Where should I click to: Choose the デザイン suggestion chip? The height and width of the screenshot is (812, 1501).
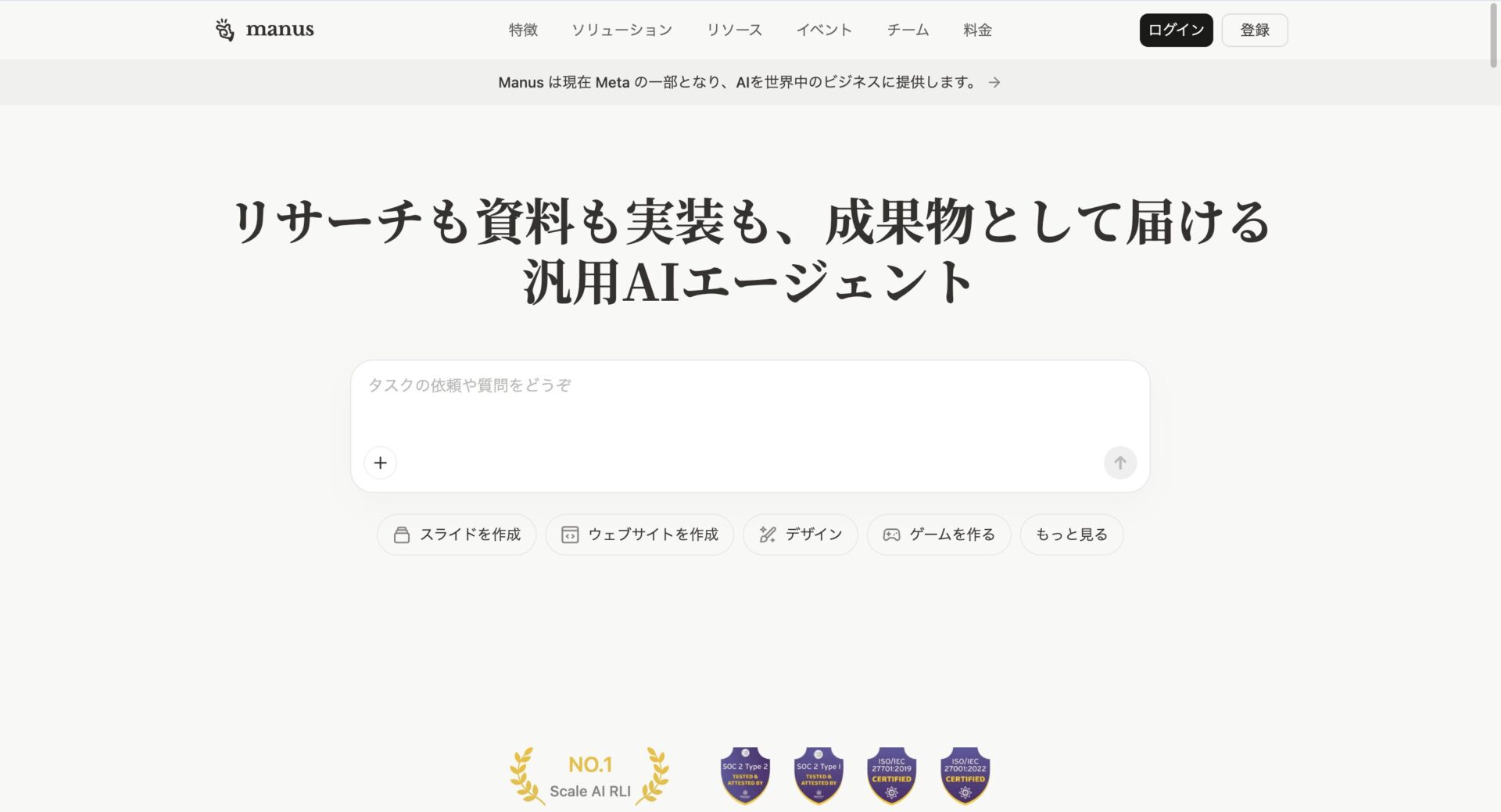point(800,535)
